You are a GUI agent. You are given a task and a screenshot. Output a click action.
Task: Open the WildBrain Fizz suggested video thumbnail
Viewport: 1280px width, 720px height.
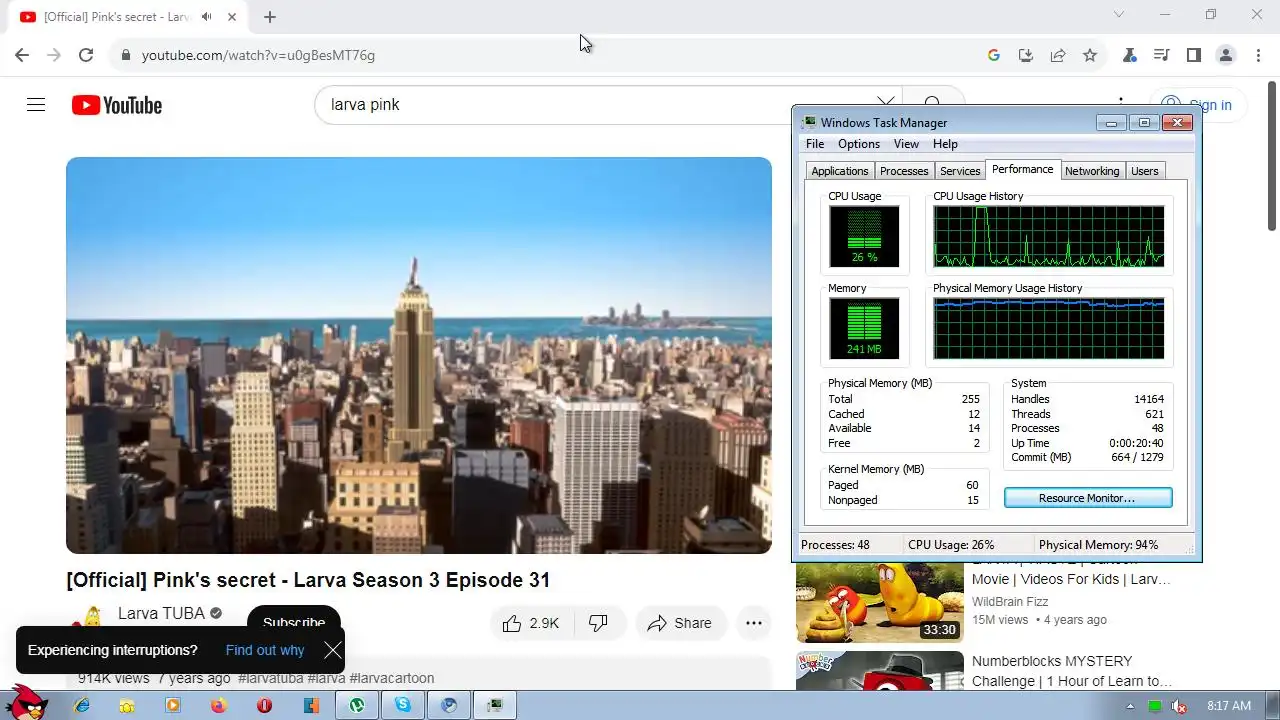(x=880, y=602)
